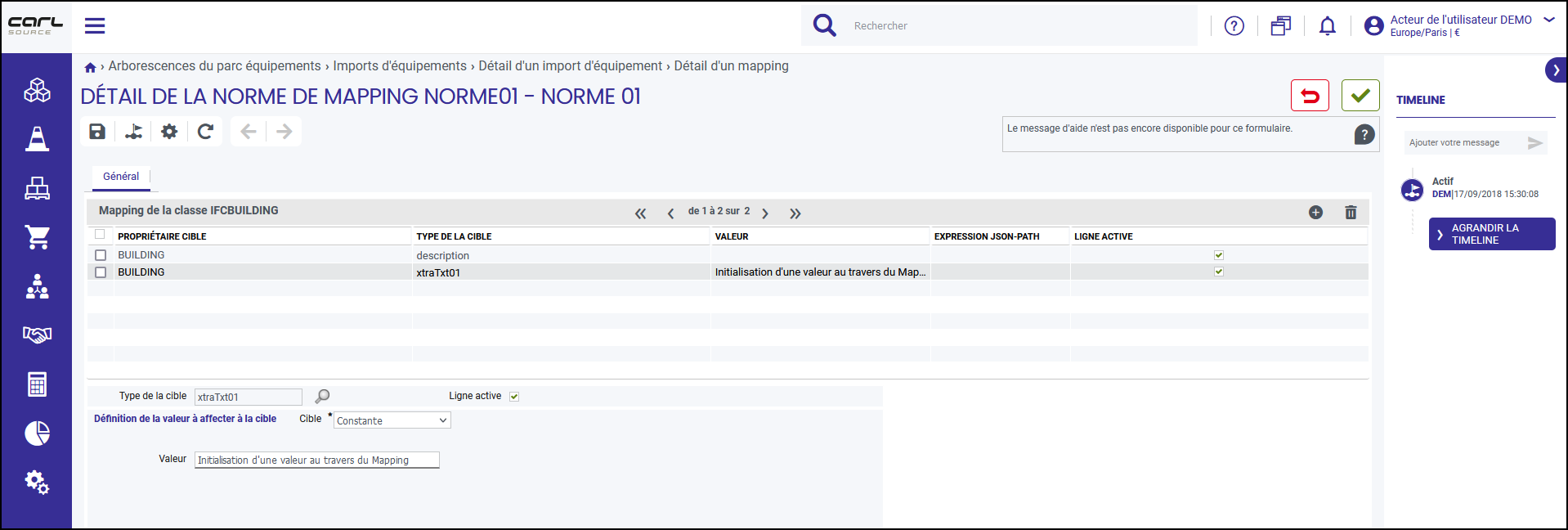Save the form with the floppy disk icon

point(97,131)
